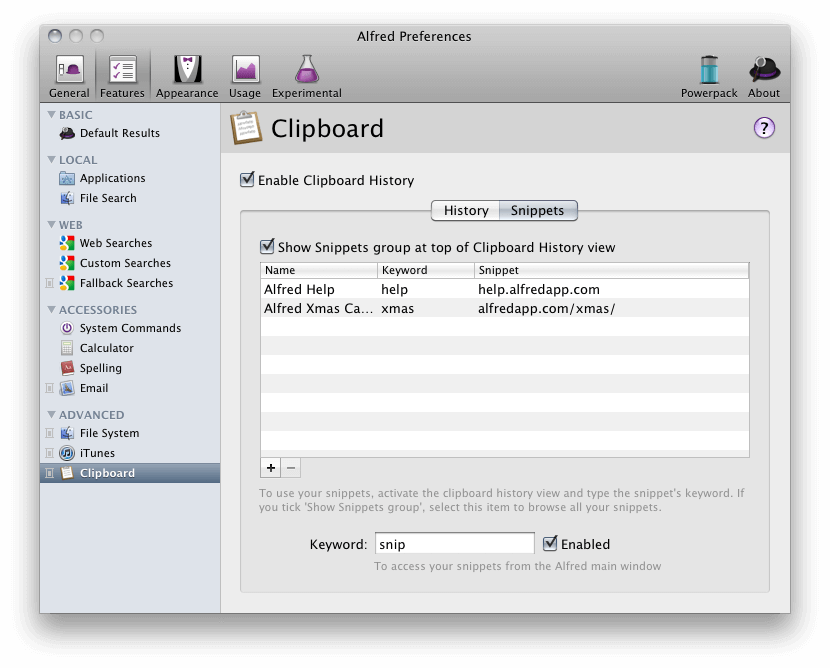Image resolution: width=830 pixels, height=668 pixels.
Task: Open the Experimental flask pane
Action: pyautogui.click(x=306, y=77)
